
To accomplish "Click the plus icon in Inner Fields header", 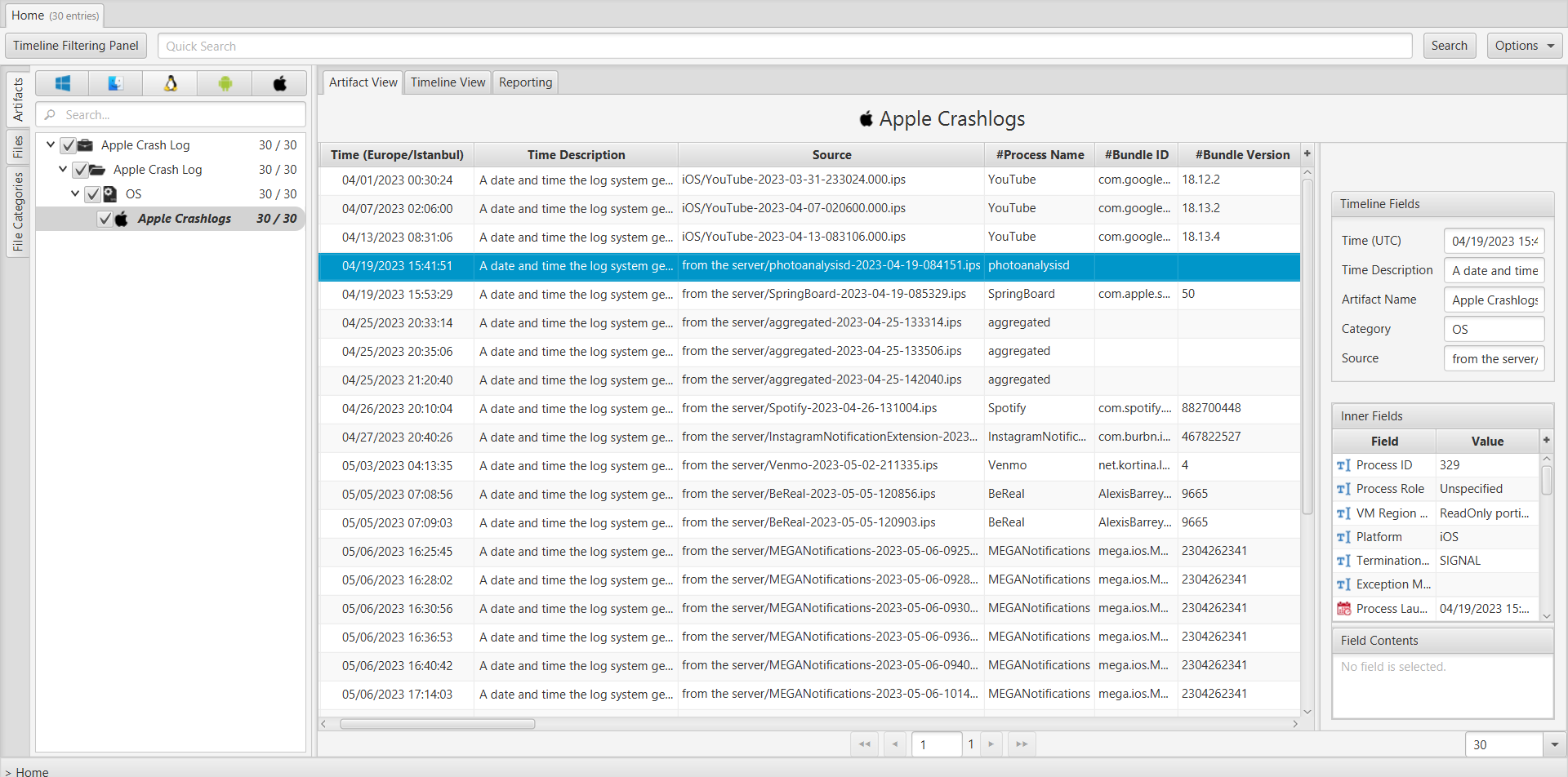I will tap(1546, 440).
